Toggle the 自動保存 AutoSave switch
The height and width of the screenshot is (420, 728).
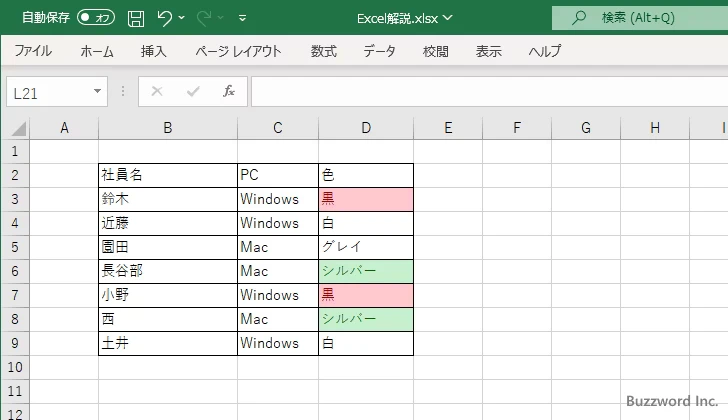[x=96, y=18]
